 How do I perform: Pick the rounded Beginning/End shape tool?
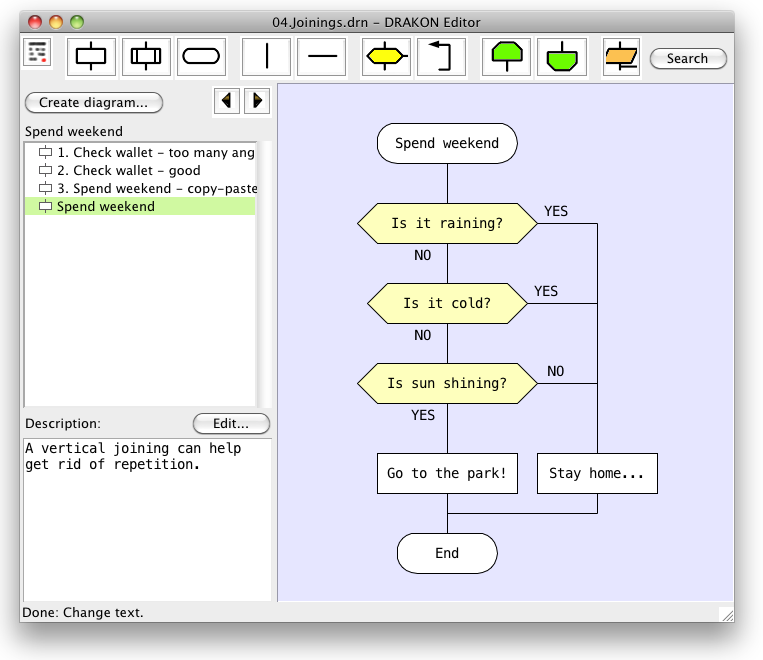click(x=201, y=57)
